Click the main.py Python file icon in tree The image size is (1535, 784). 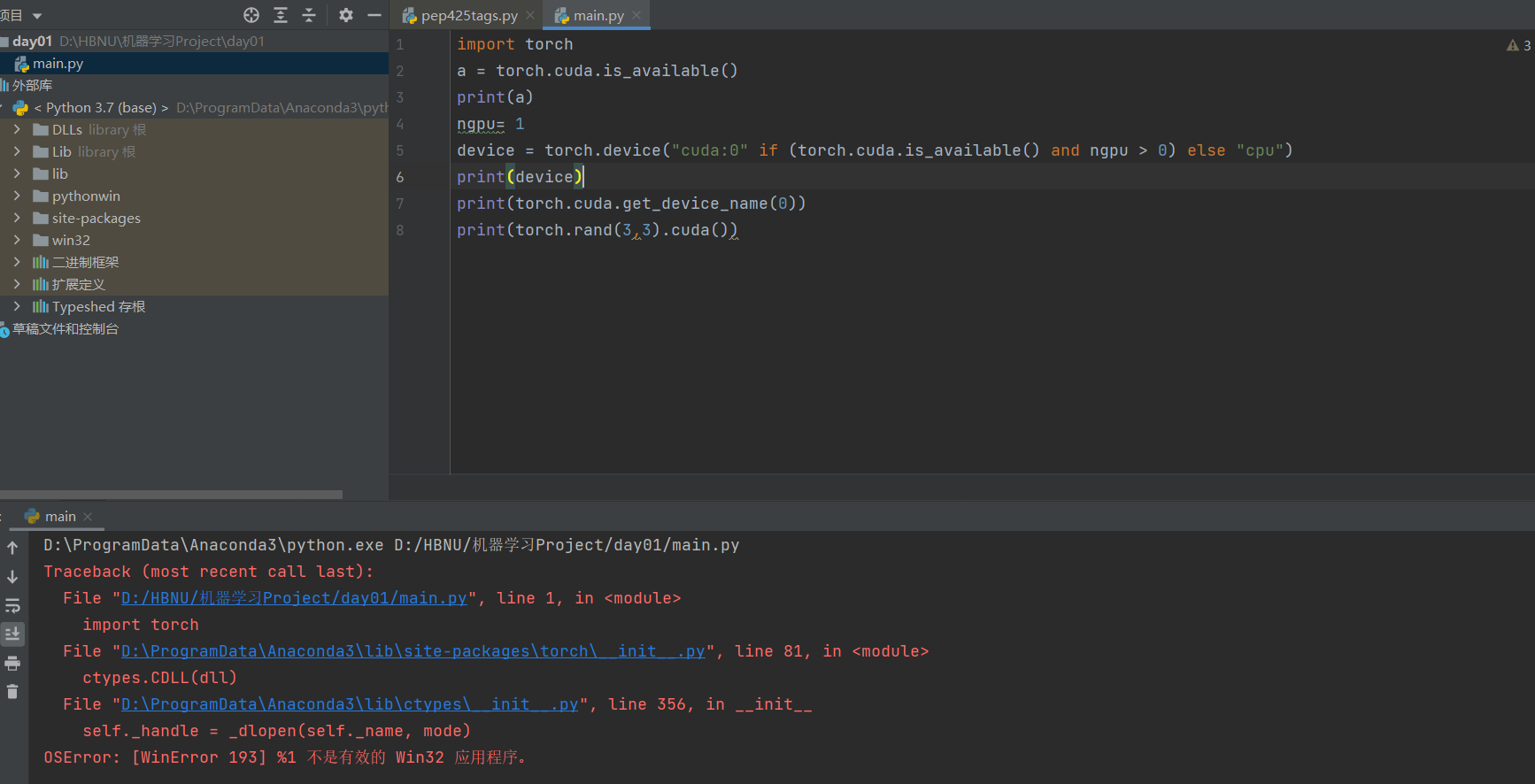[22, 64]
